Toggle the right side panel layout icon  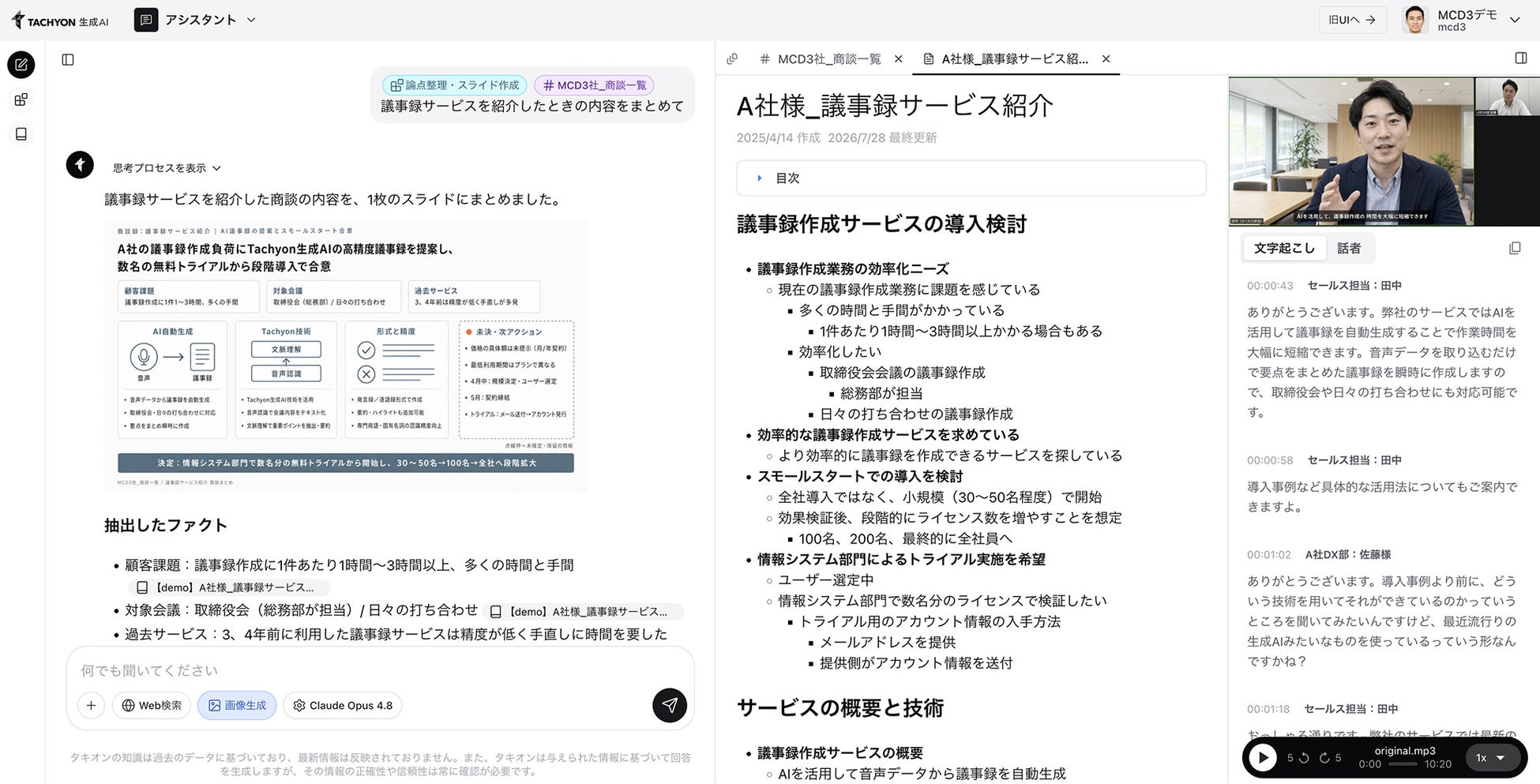[x=1521, y=58]
